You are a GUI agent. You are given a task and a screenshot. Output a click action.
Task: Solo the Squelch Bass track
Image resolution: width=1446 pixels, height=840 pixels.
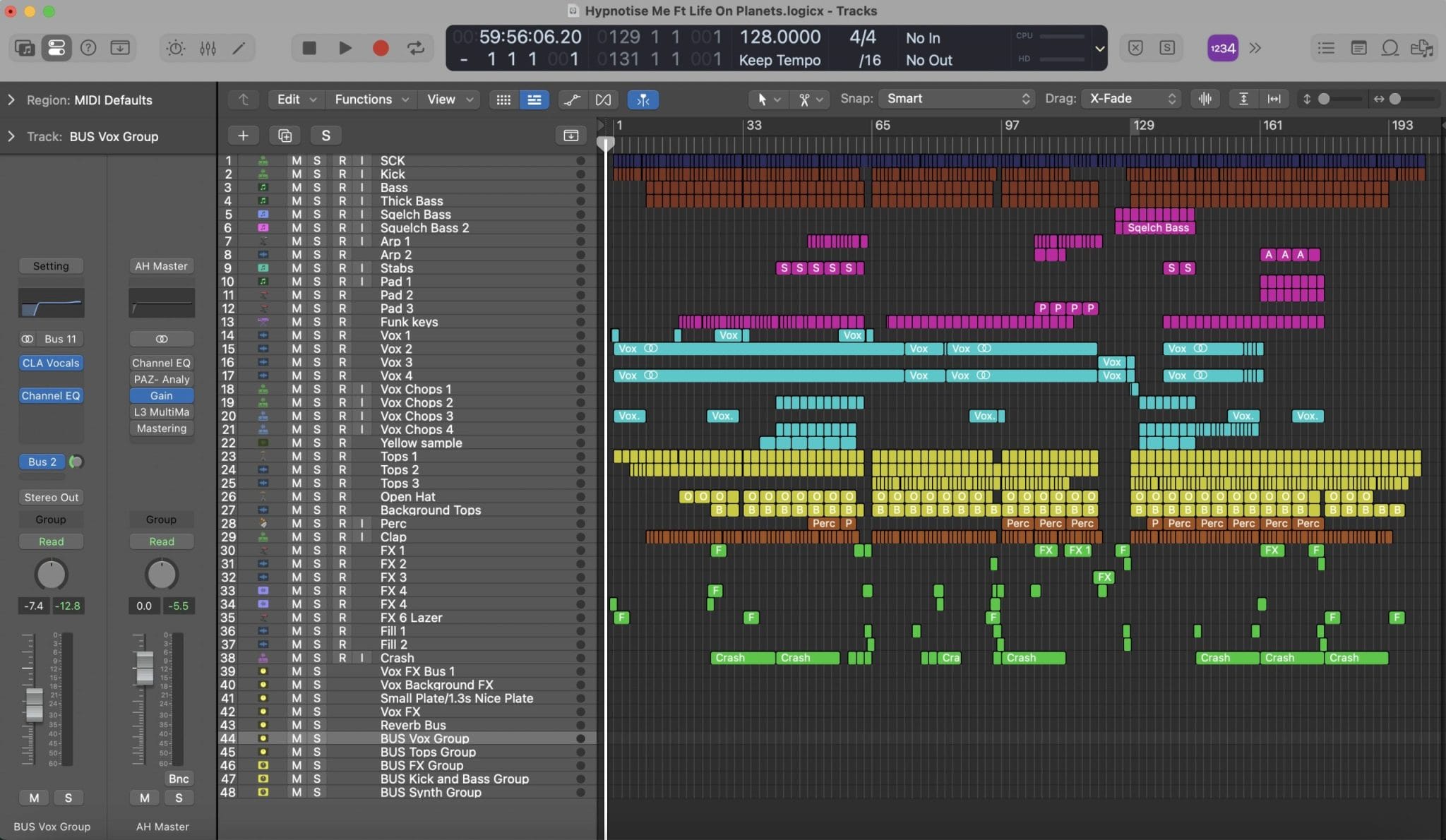click(x=318, y=214)
